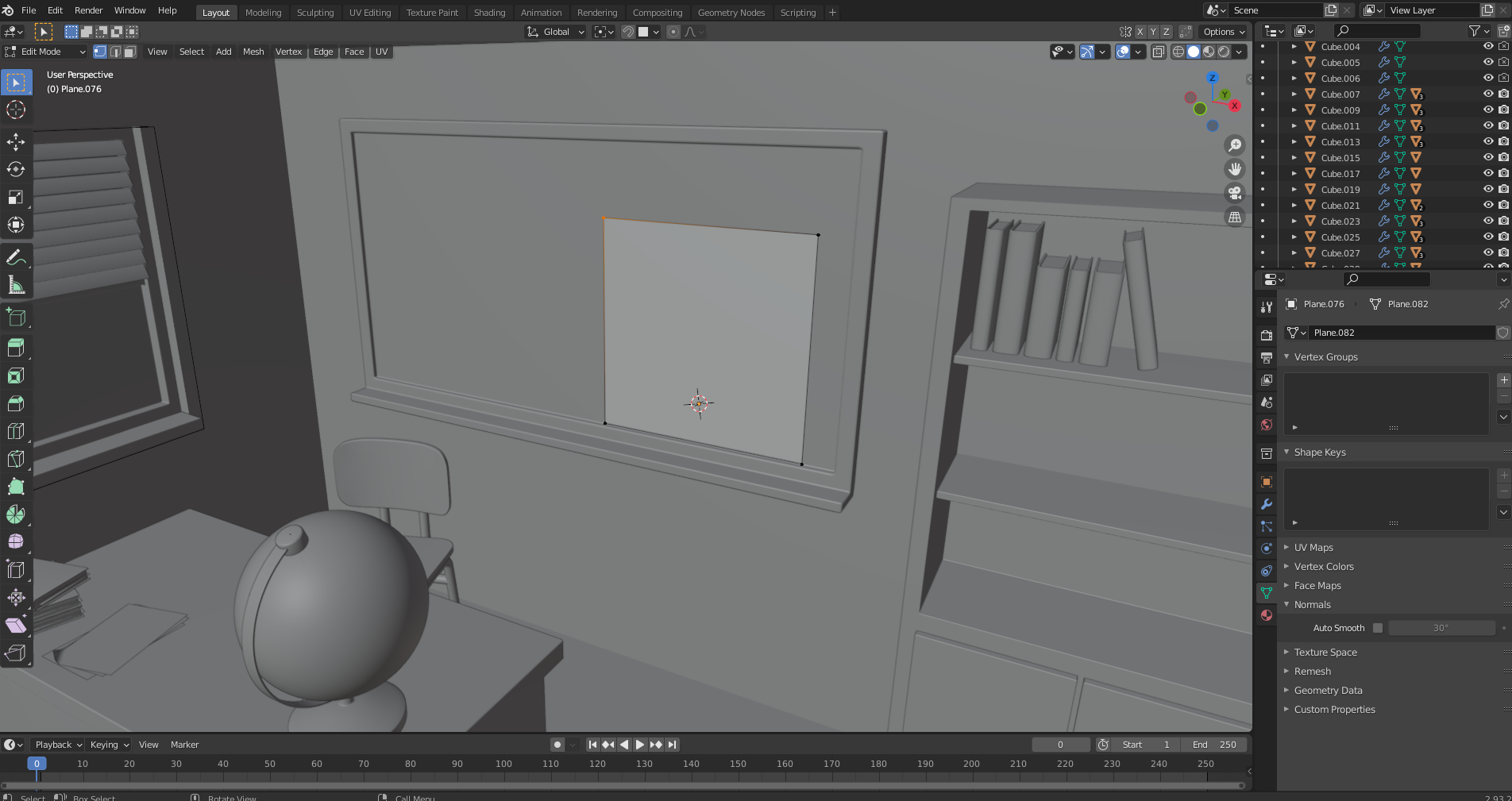Image resolution: width=1512 pixels, height=801 pixels.
Task: Switch to the UV Editing workspace tab
Action: [370, 13]
